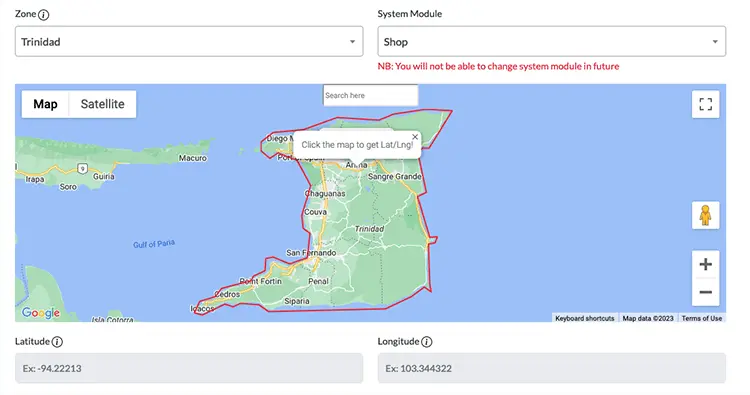750x395 pixels.
Task: Close the Lat/Lng info popup
Action: coord(415,137)
